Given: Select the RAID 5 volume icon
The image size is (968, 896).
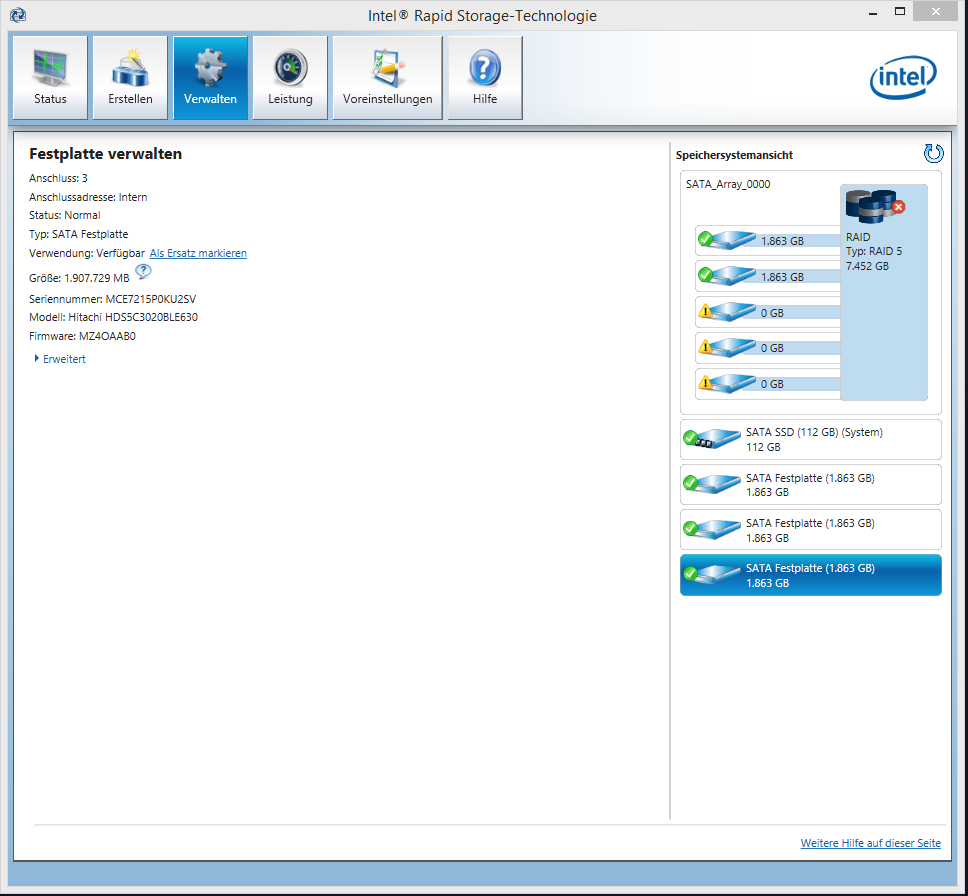Looking at the screenshot, I should [x=875, y=206].
